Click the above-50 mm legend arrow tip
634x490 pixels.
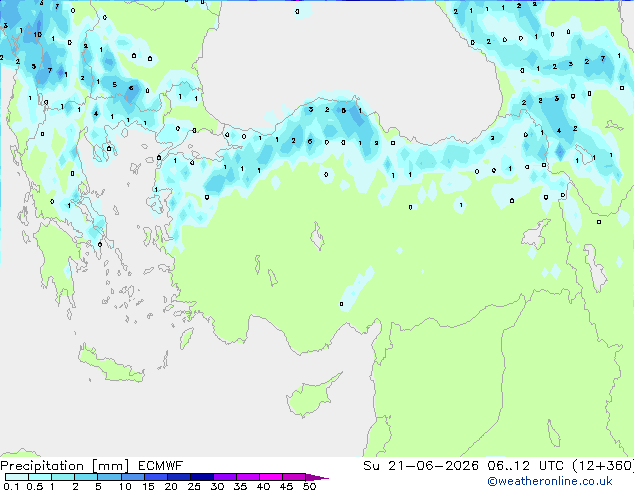(x=317, y=477)
